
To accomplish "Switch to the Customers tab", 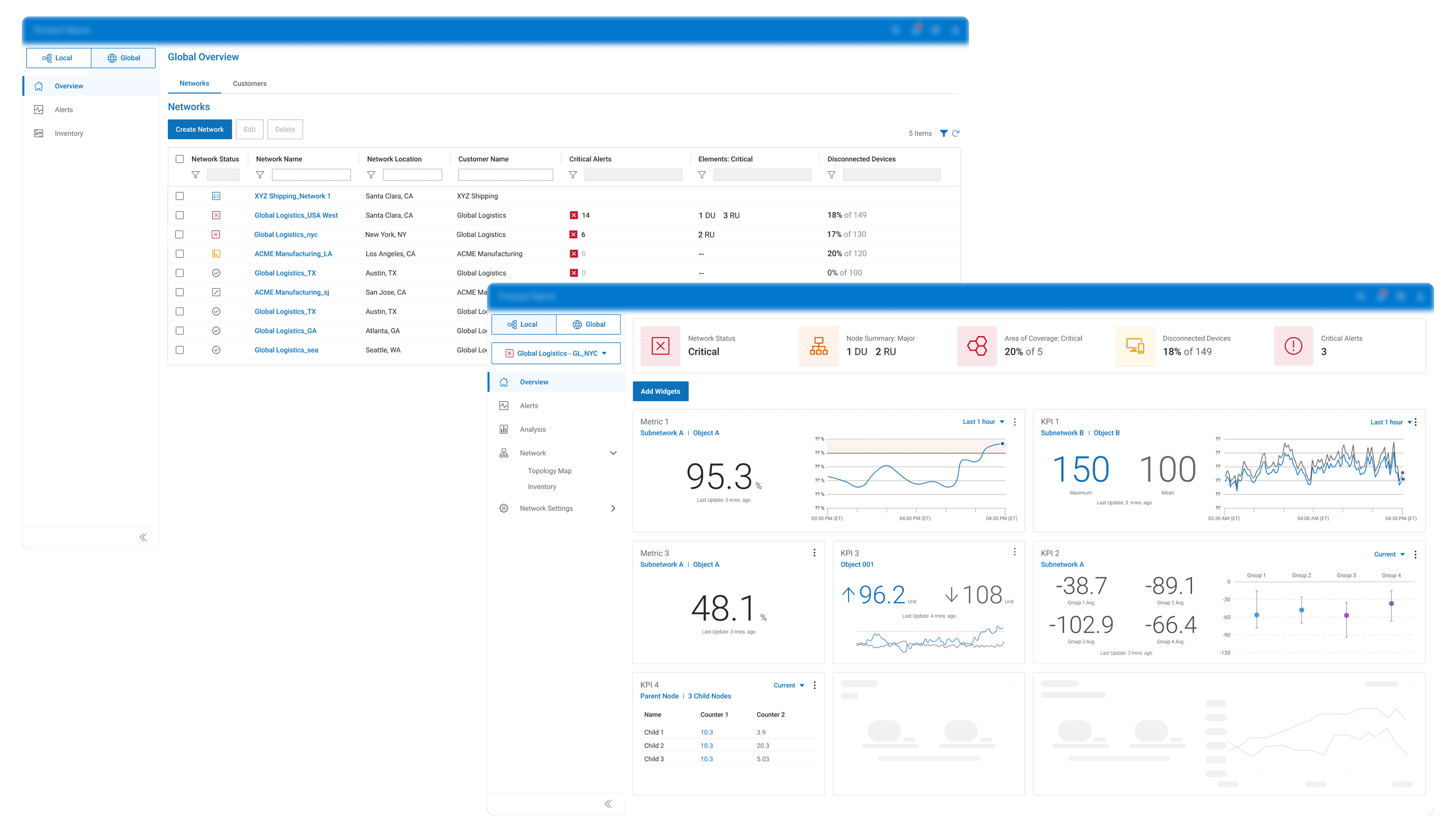I will tap(250, 83).
